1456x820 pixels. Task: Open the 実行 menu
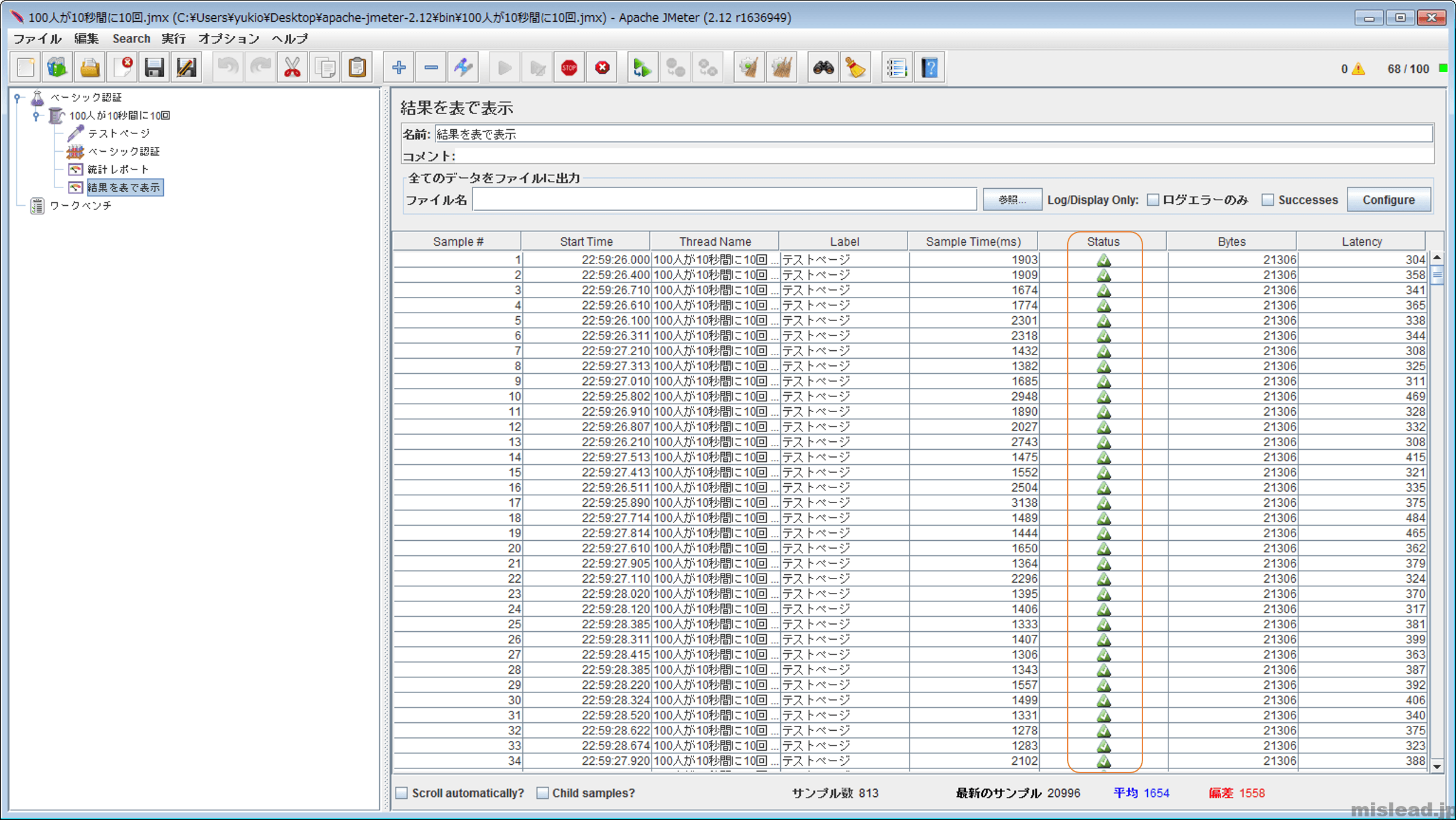pyautogui.click(x=174, y=38)
